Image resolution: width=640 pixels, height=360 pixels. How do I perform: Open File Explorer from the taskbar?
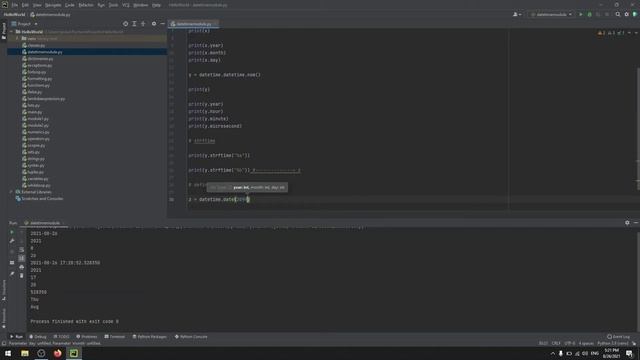coord(25,353)
